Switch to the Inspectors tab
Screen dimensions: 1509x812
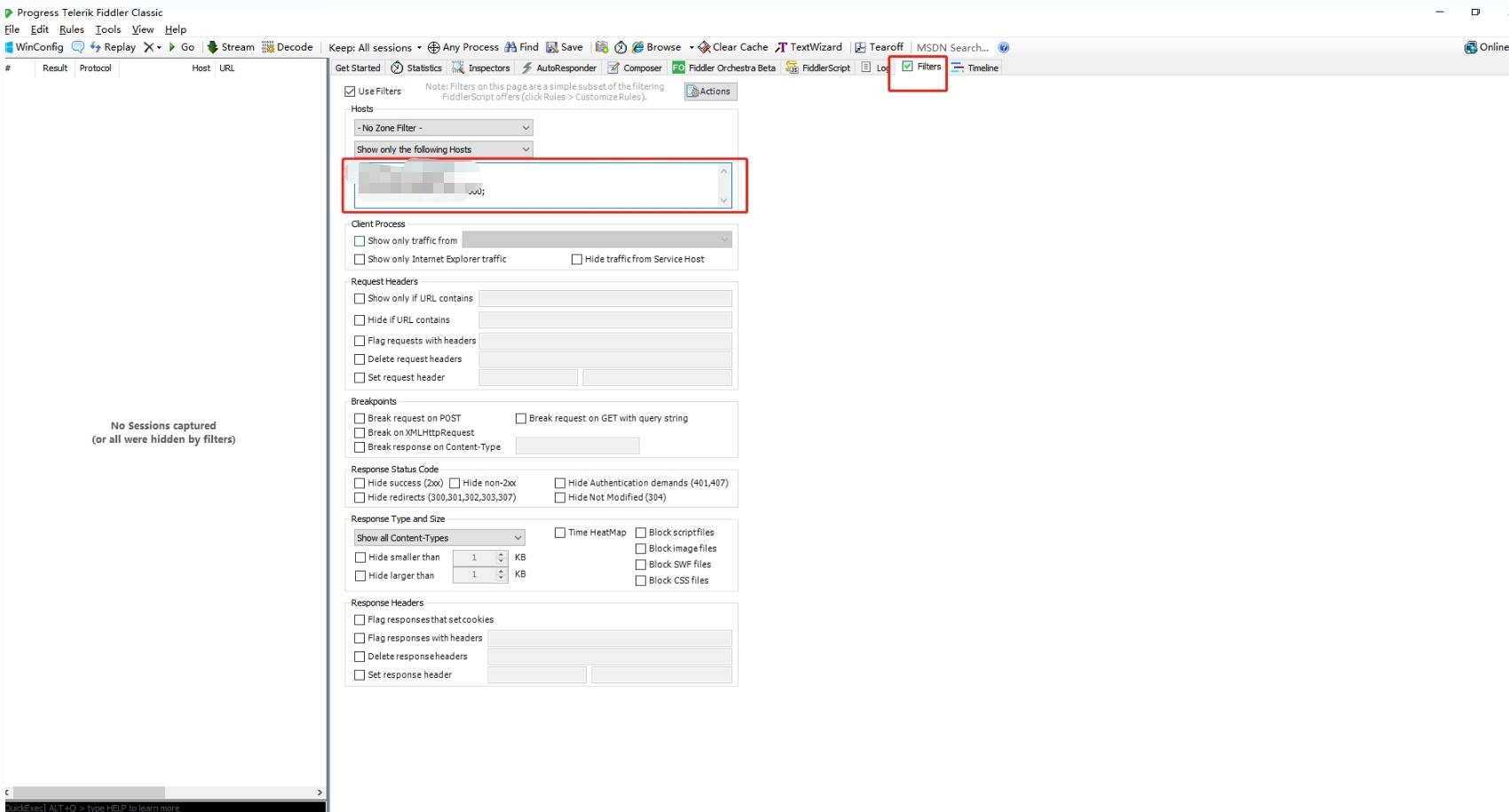click(x=480, y=67)
